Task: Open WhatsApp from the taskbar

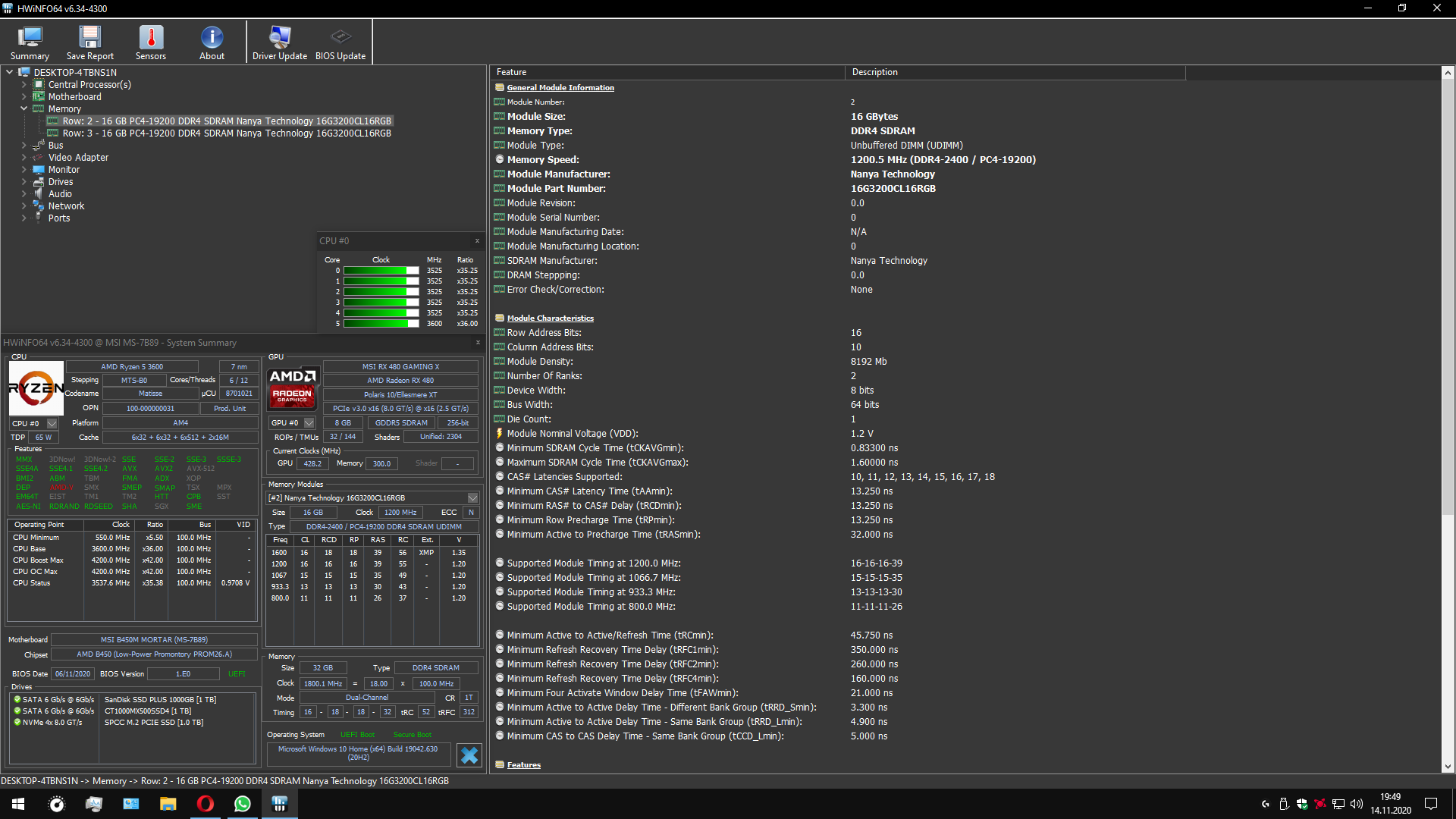Action: coord(242,804)
